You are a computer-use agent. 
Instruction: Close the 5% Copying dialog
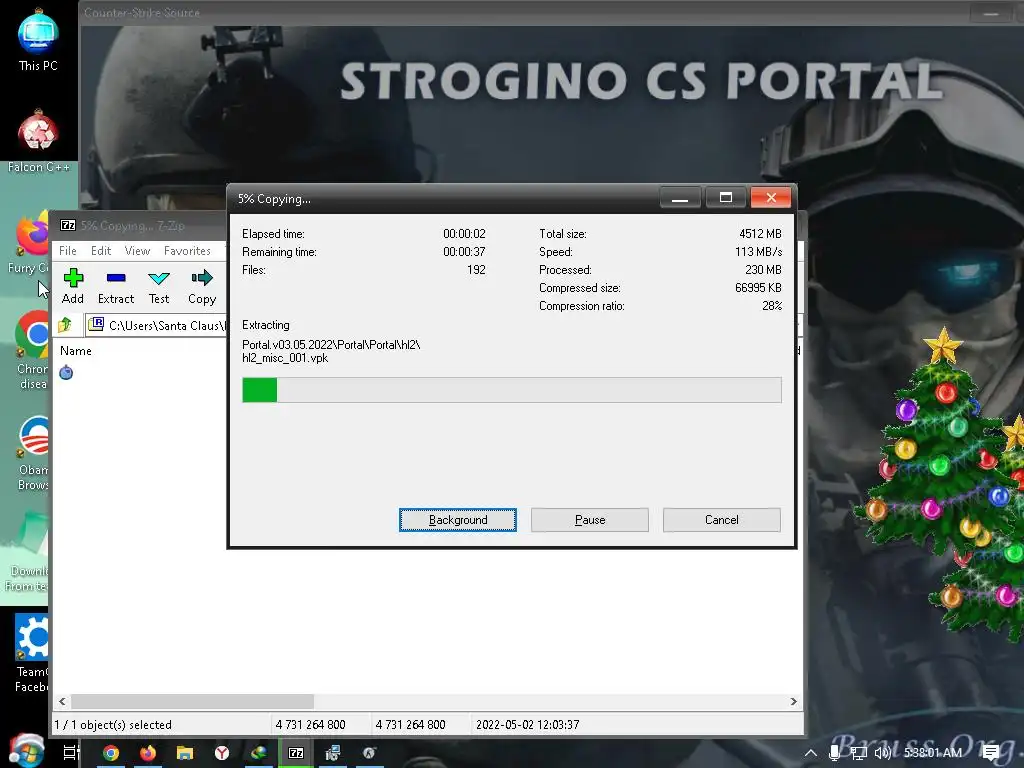coord(771,197)
